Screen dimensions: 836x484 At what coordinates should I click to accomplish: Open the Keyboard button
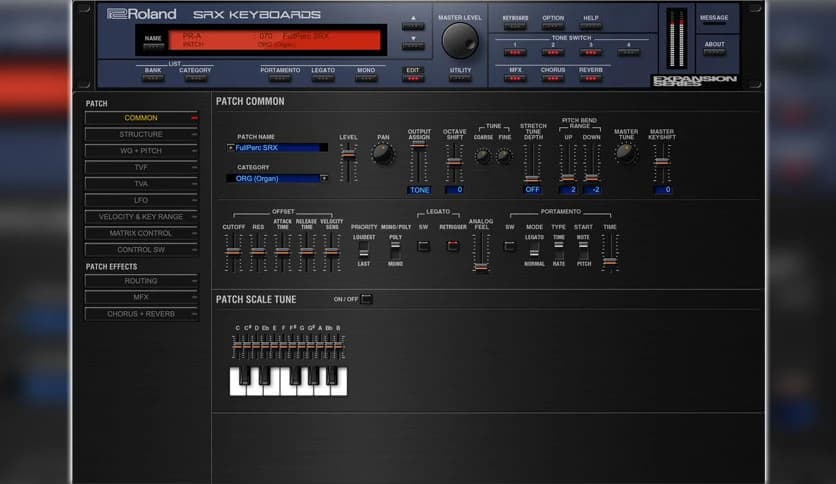pos(515,26)
